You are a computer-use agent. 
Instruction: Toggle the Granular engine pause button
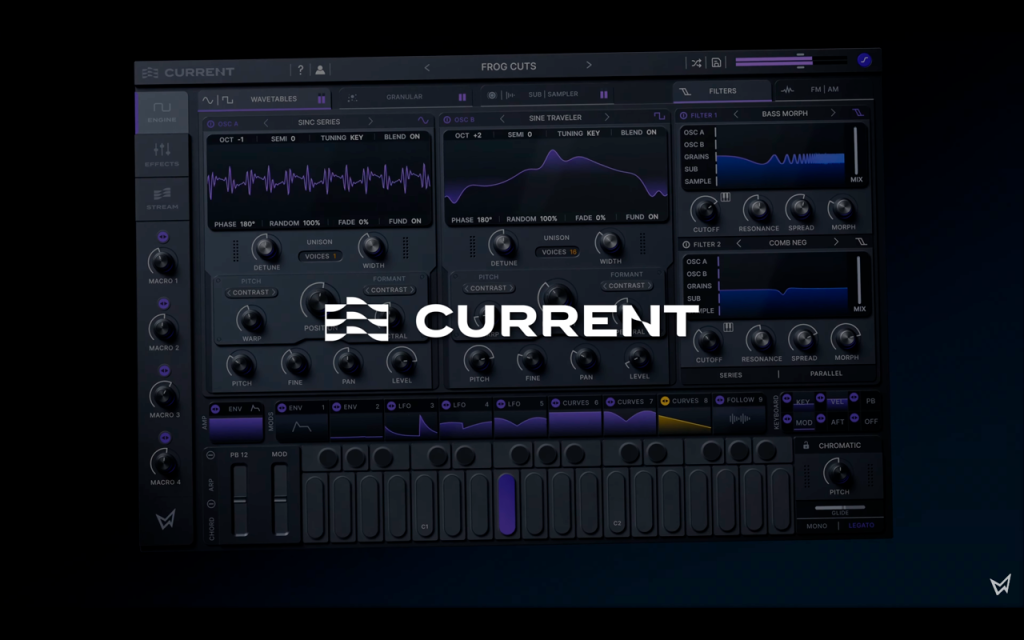(x=462, y=97)
